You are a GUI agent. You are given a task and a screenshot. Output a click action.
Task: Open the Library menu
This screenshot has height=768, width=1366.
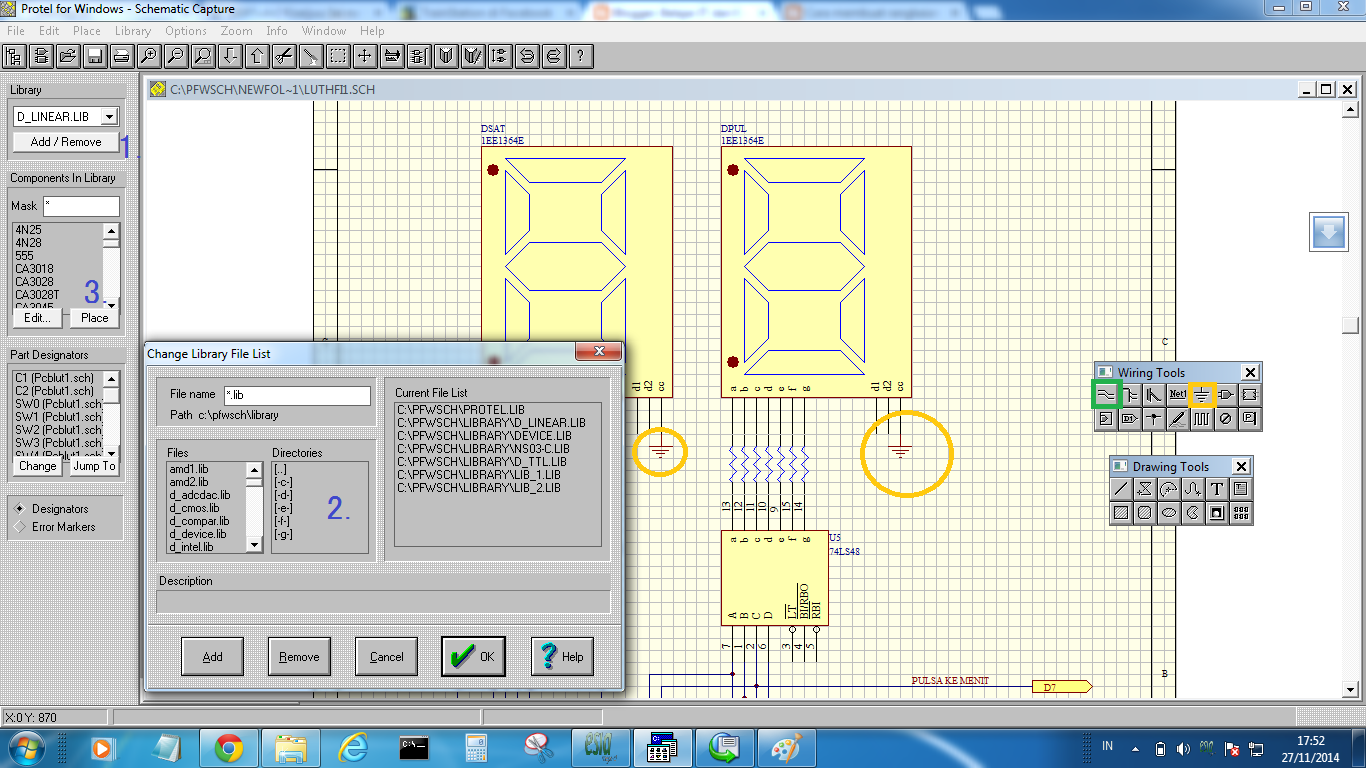pyautogui.click(x=133, y=31)
